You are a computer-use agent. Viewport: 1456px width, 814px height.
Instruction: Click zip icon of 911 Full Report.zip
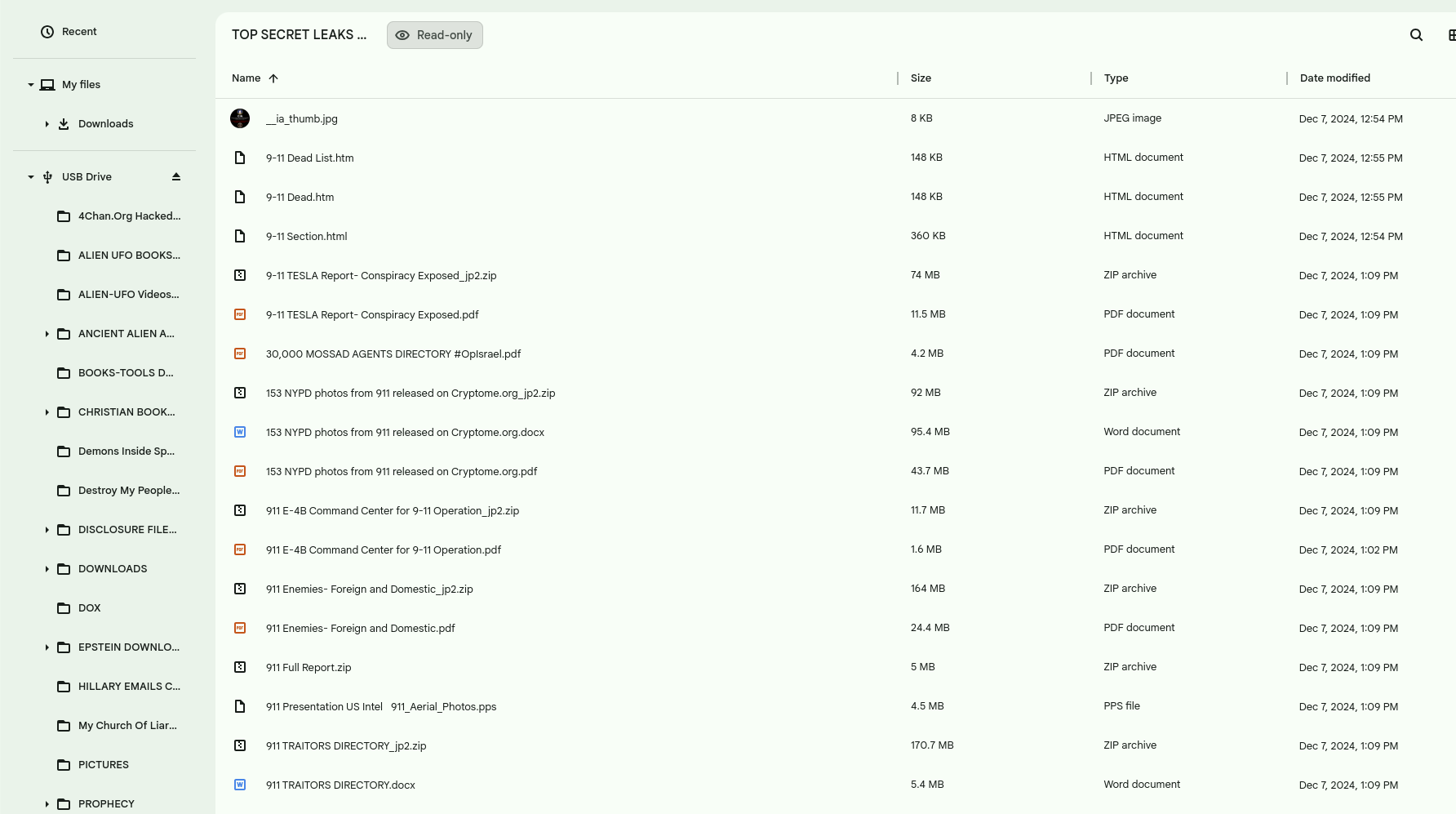coord(240,667)
